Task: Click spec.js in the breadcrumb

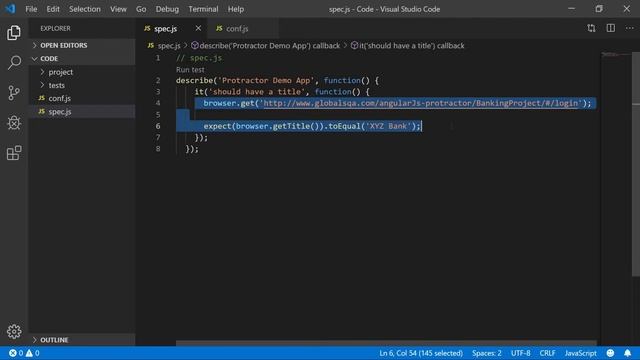Action: coord(169,46)
